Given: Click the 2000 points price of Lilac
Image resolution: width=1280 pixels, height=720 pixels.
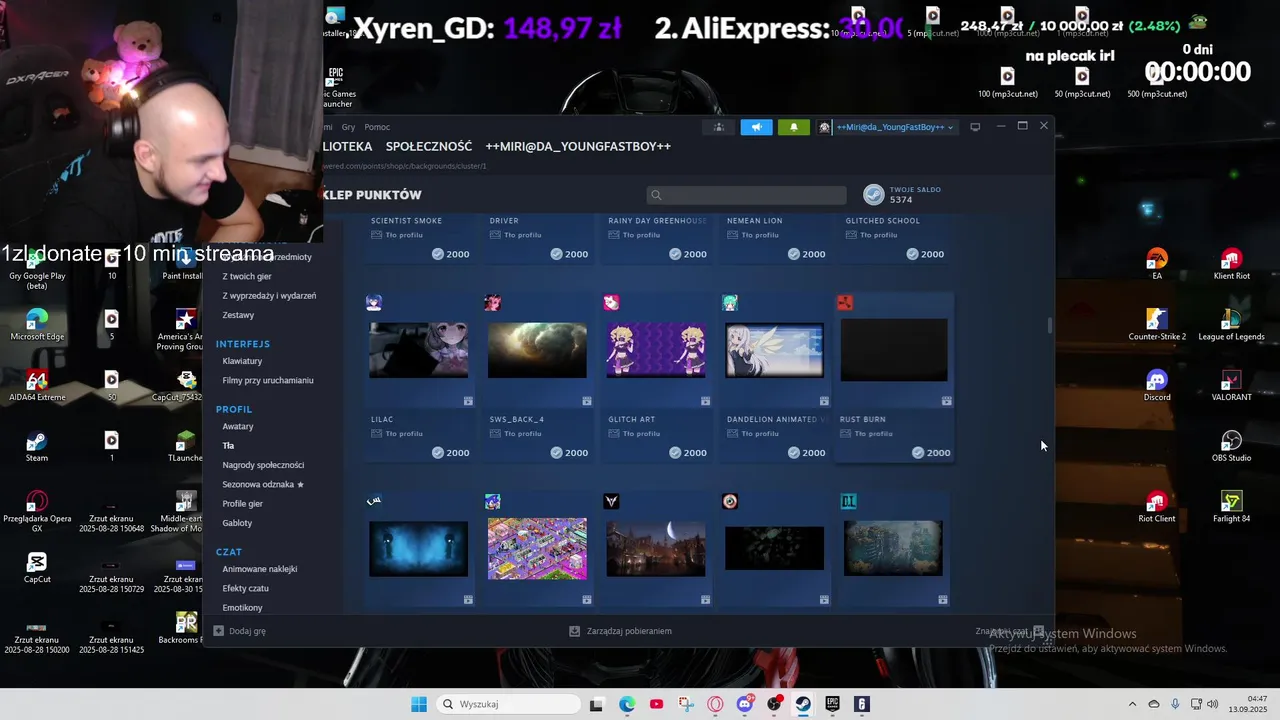Looking at the screenshot, I should click(450, 453).
